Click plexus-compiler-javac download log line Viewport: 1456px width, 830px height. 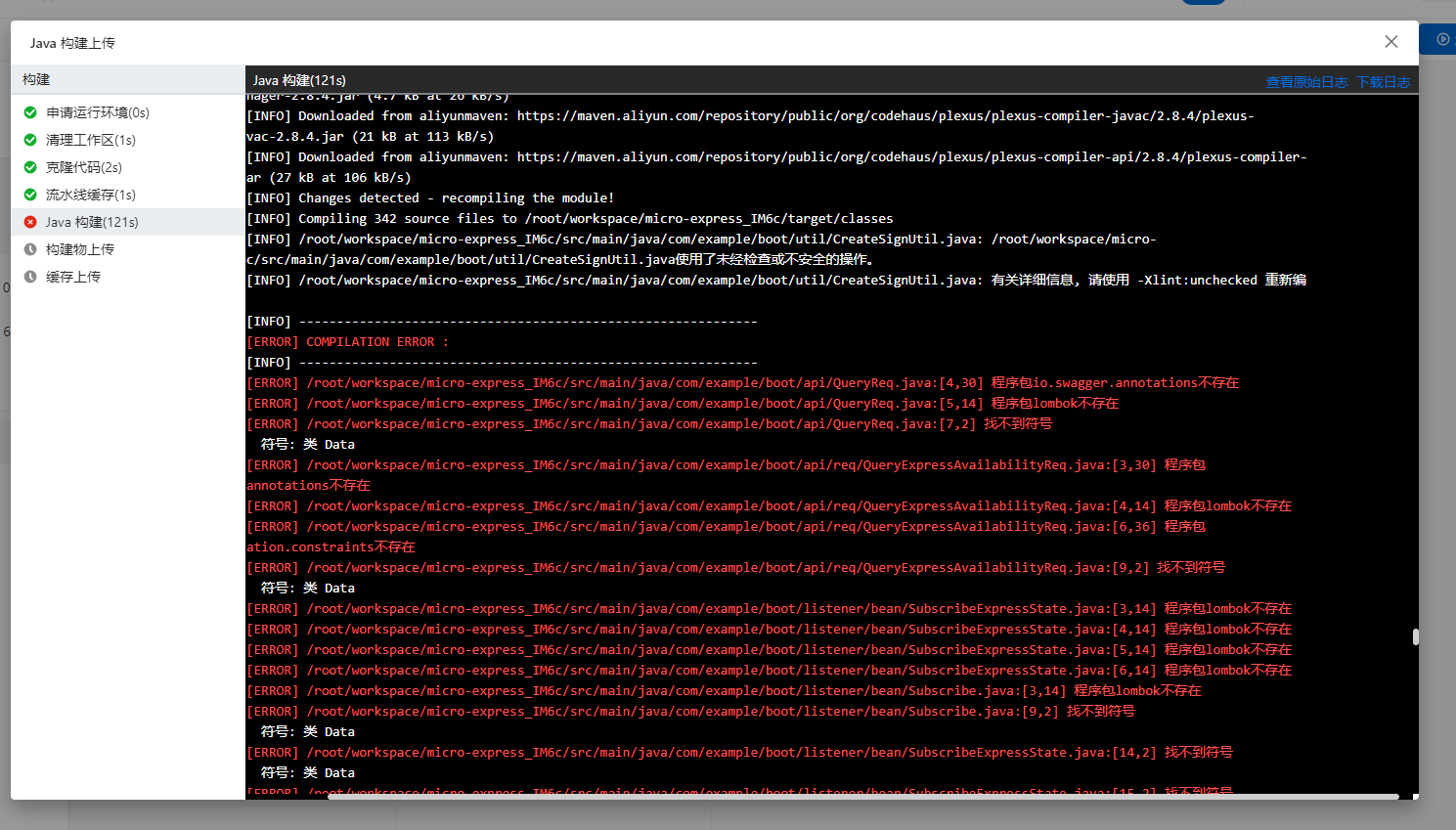(x=750, y=126)
